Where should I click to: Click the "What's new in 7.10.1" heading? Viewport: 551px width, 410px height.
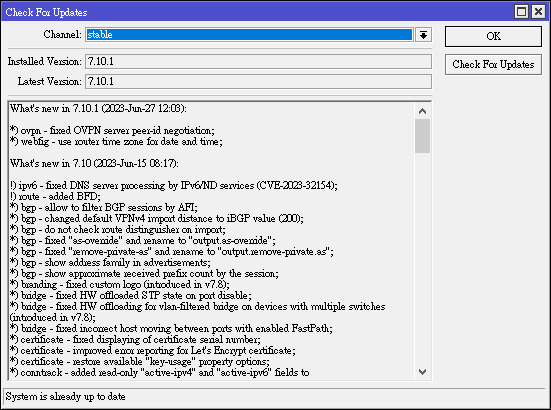98,109
